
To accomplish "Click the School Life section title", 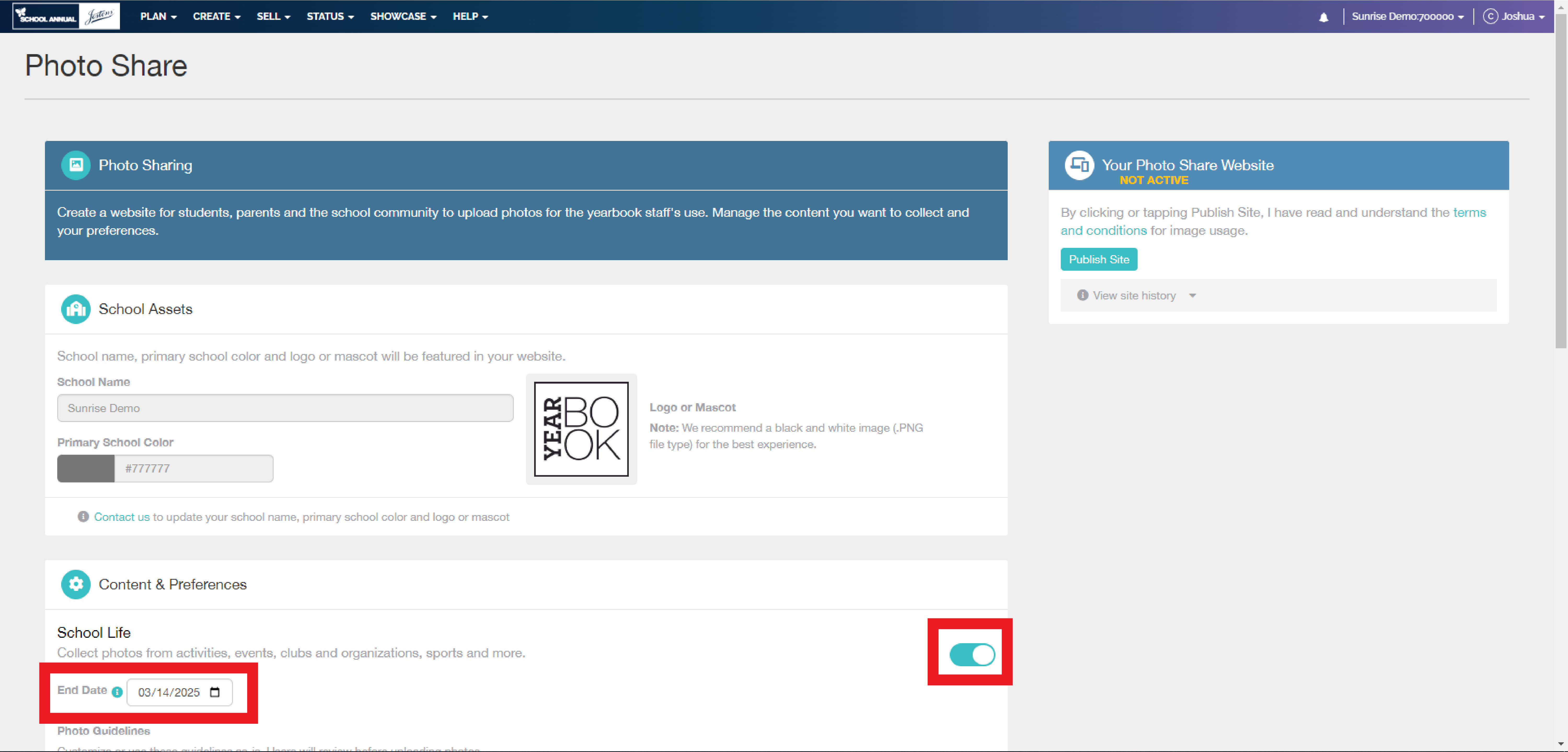I will pos(94,633).
